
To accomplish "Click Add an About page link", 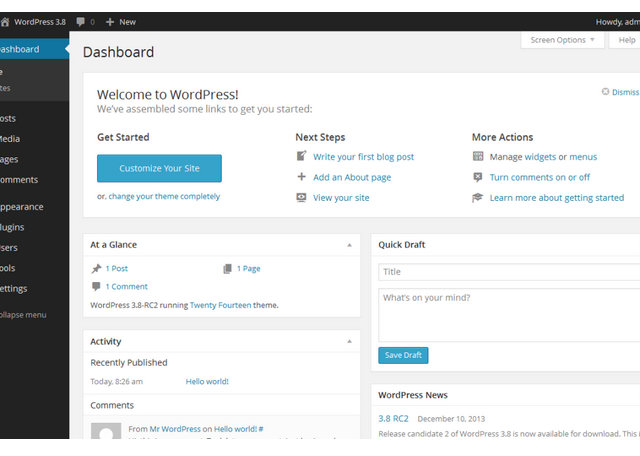I will [x=352, y=177].
